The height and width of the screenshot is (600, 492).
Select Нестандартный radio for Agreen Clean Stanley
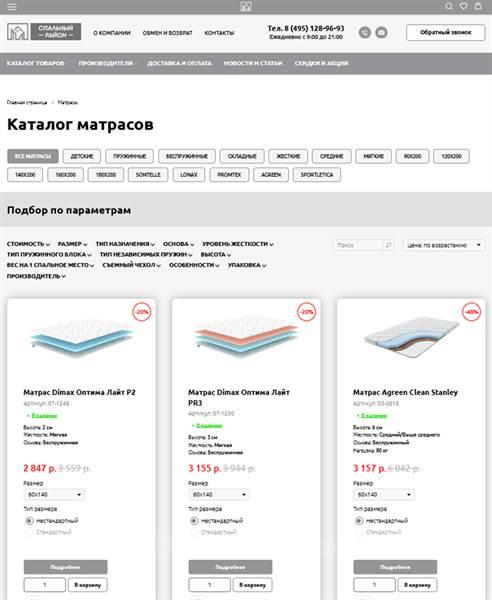point(359,521)
